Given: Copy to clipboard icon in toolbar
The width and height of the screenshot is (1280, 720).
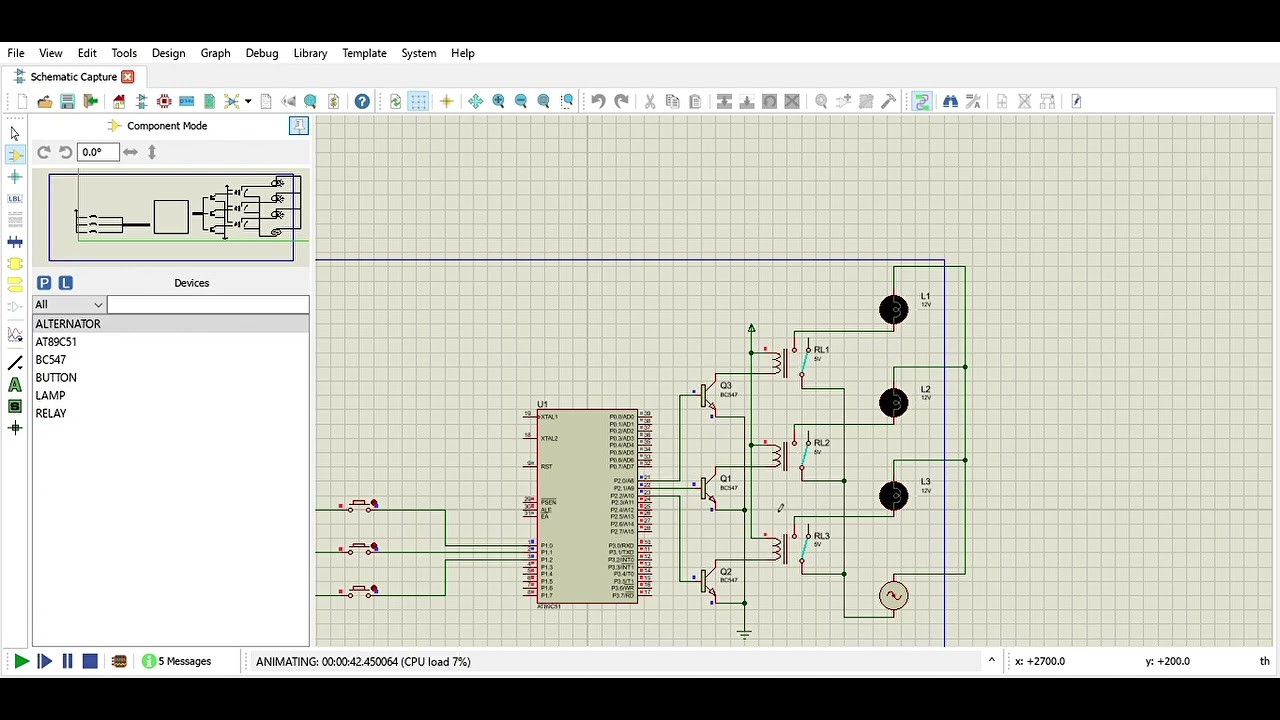Looking at the screenshot, I should pyautogui.click(x=672, y=101).
